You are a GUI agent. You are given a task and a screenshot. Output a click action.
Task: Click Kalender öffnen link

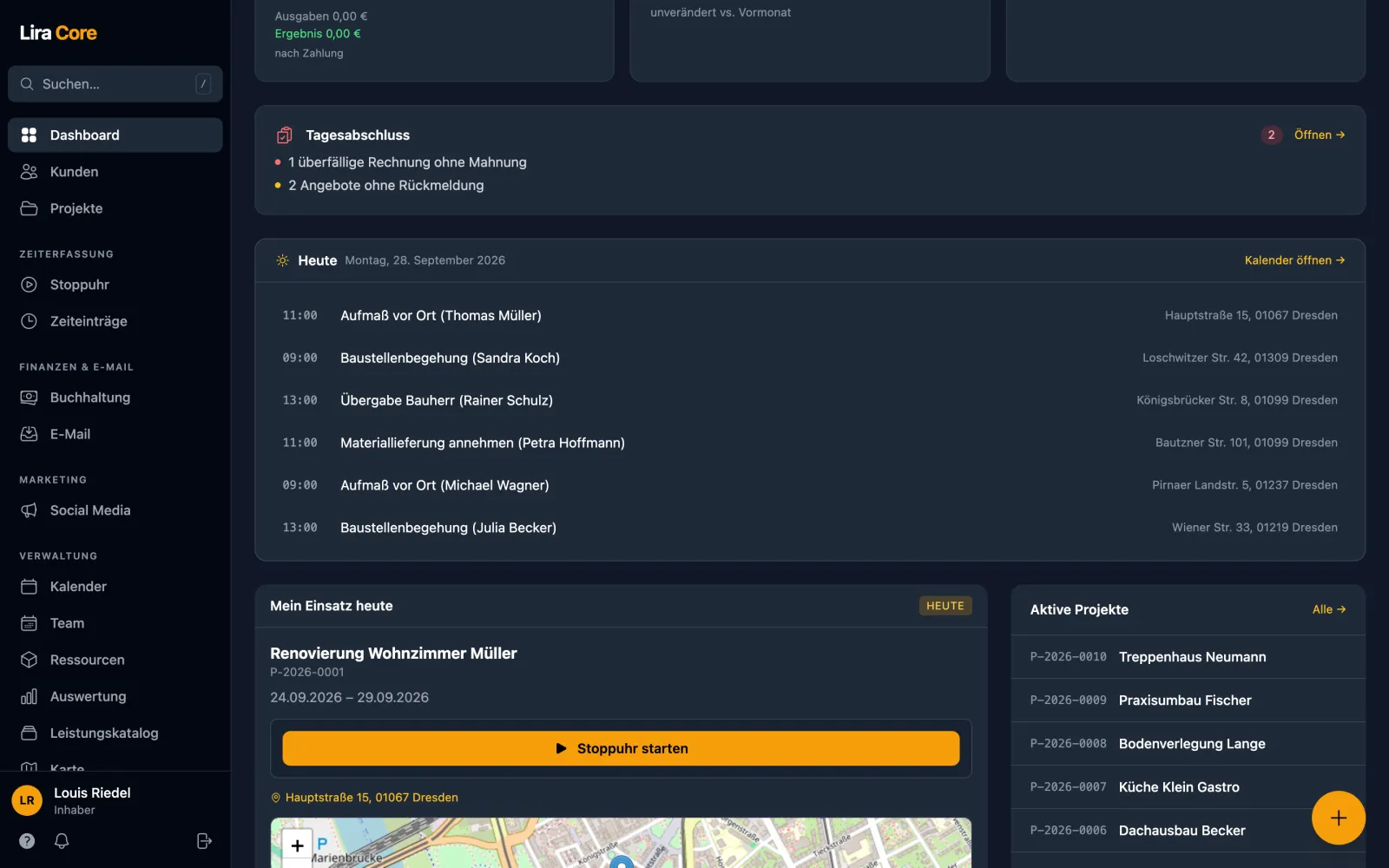[x=1294, y=260]
